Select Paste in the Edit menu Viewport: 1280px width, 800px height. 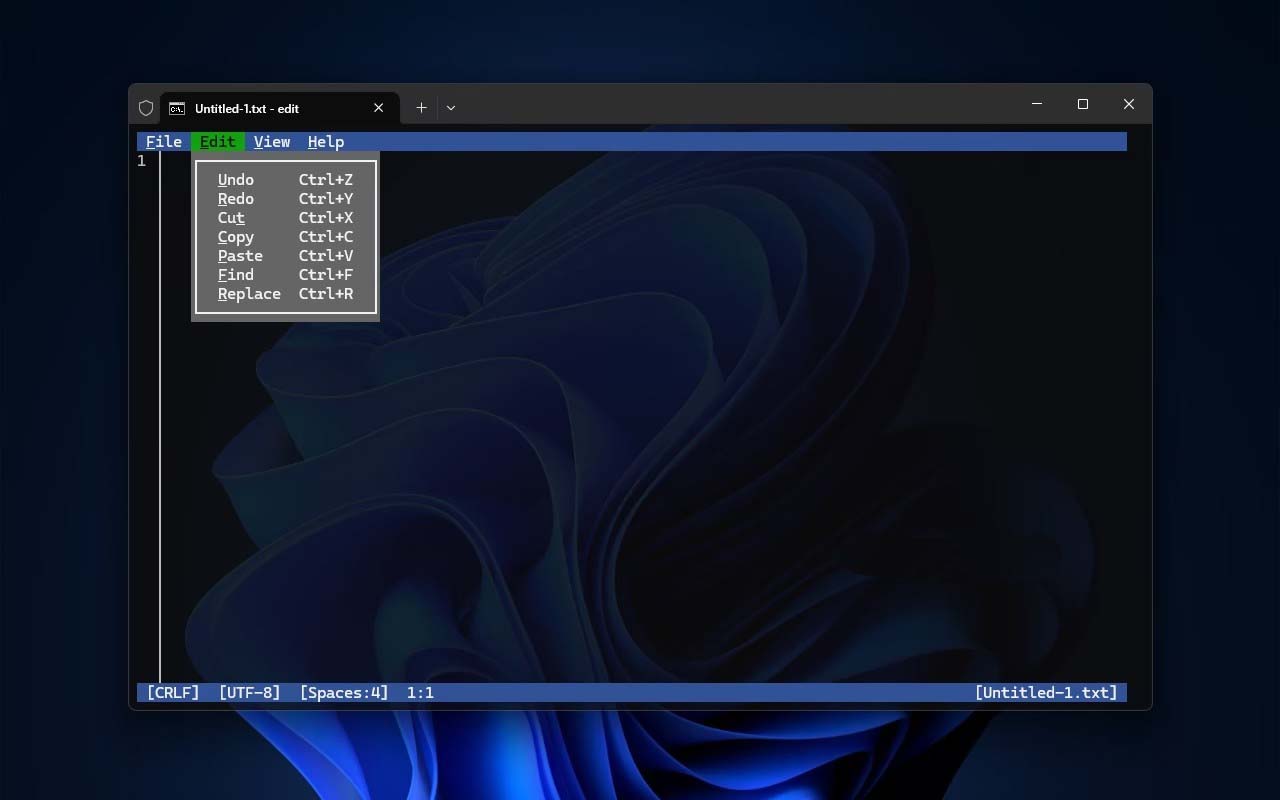click(x=285, y=256)
